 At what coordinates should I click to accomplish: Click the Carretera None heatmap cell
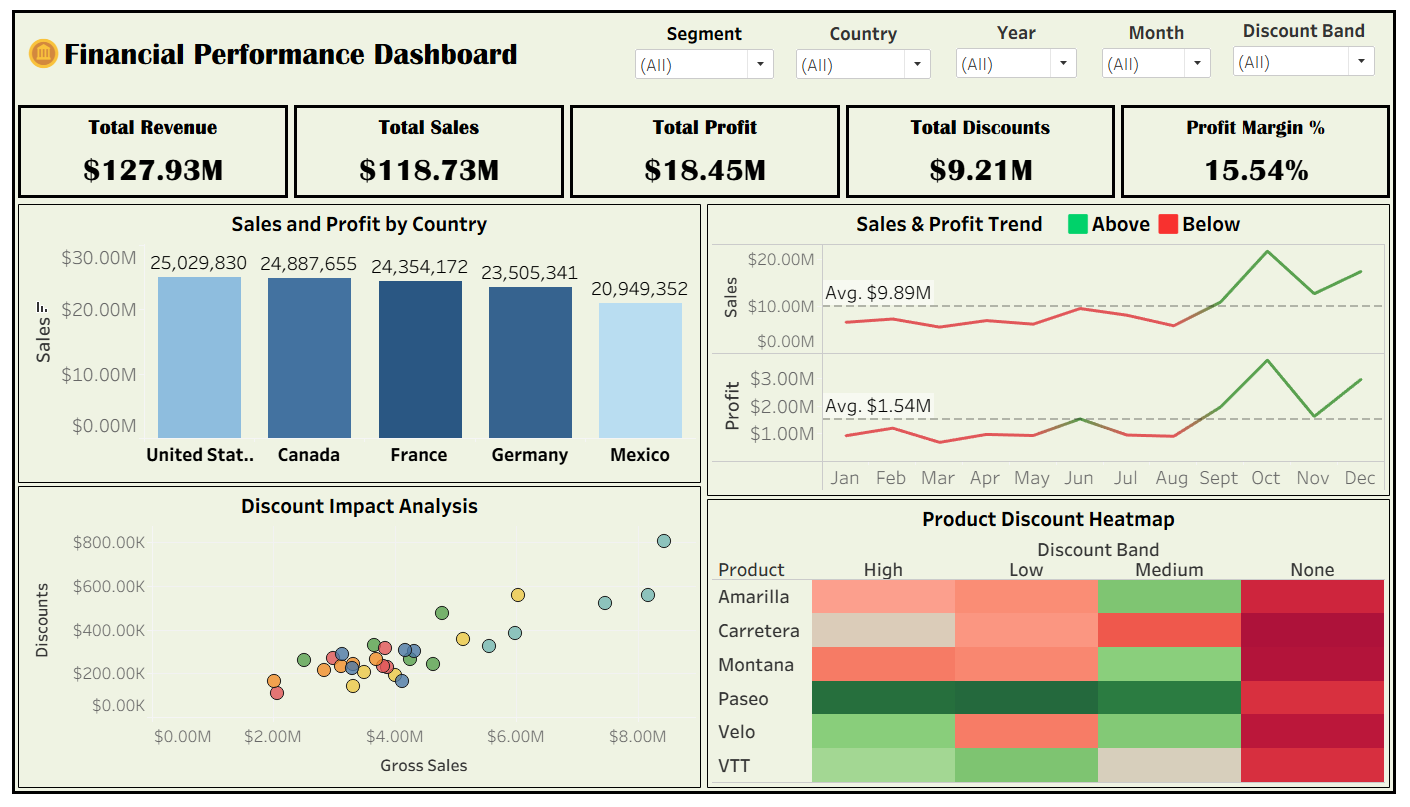[1312, 631]
